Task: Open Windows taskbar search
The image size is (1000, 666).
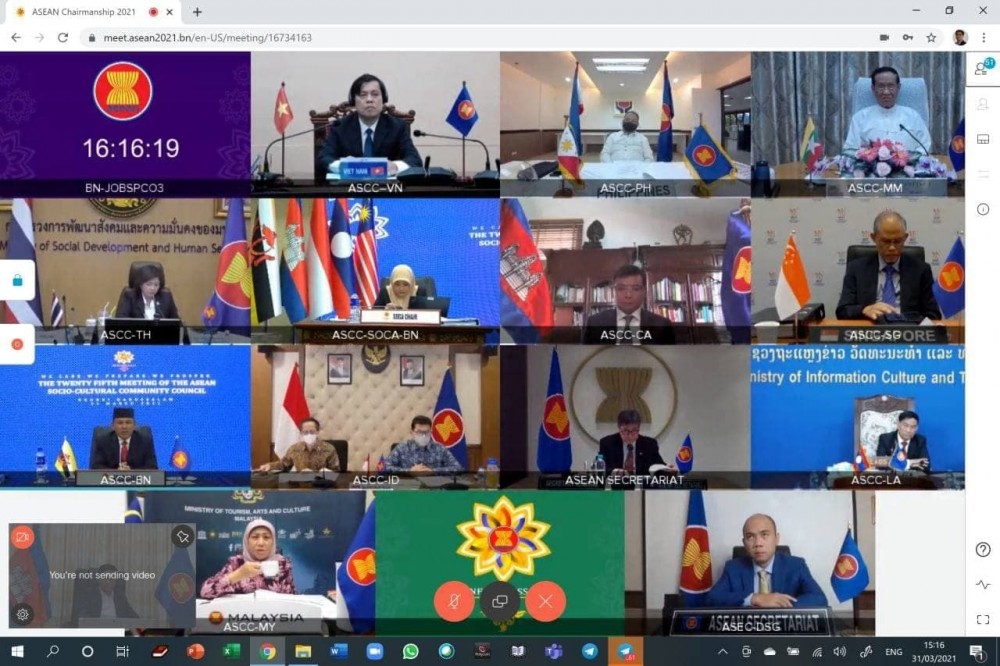Action: pos(53,651)
